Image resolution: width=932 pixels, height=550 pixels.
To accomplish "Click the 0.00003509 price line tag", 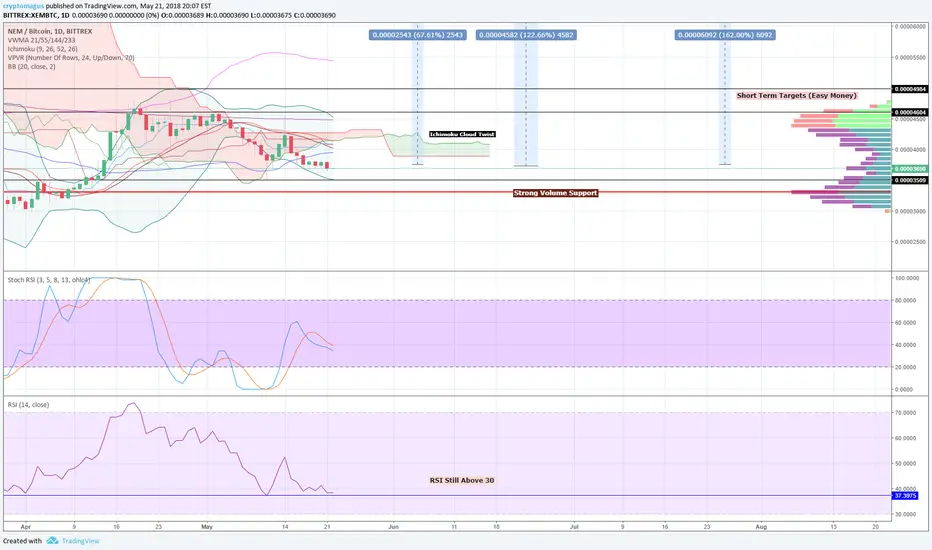I will coord(911,180).
